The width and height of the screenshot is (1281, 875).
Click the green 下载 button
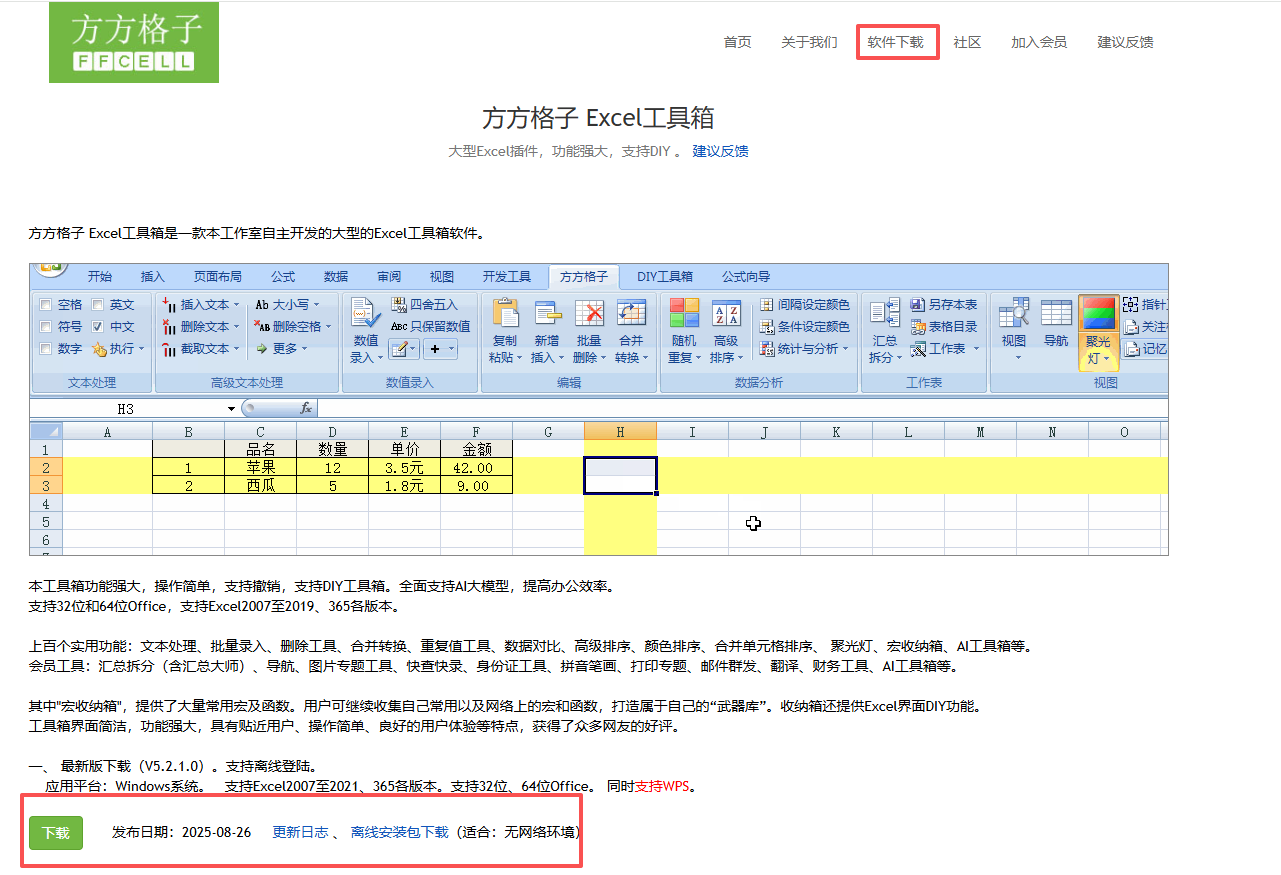point(56,833)
